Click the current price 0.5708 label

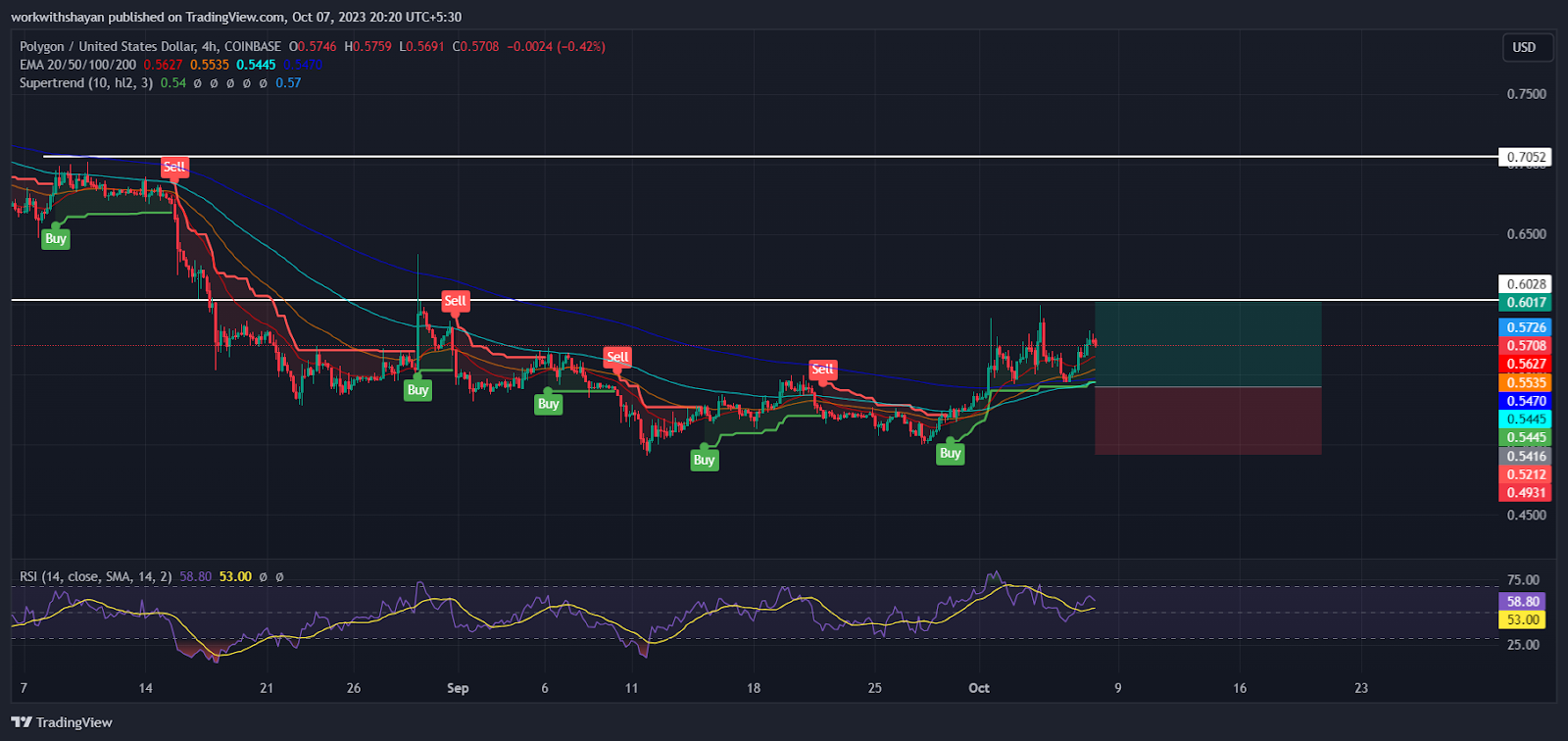(x=1525, y=345)
